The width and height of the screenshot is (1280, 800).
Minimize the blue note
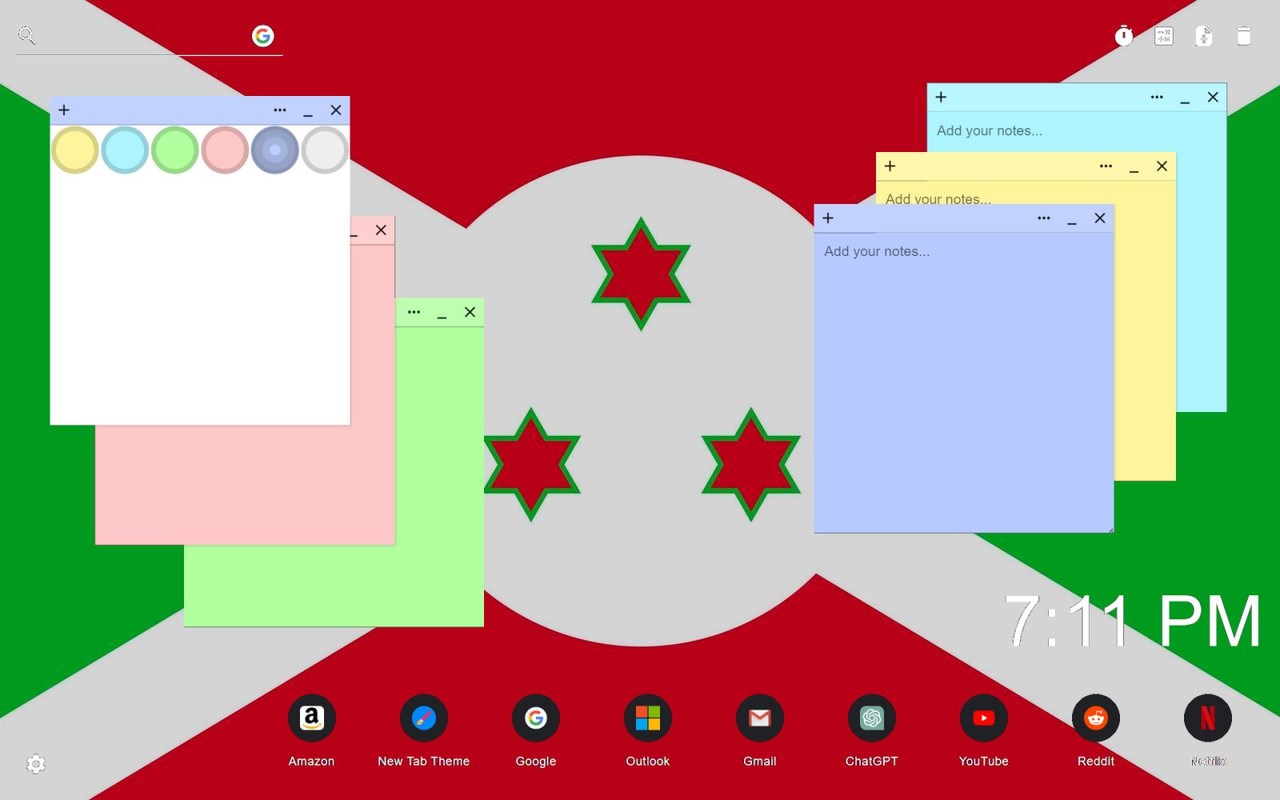tap(1072, 219)
